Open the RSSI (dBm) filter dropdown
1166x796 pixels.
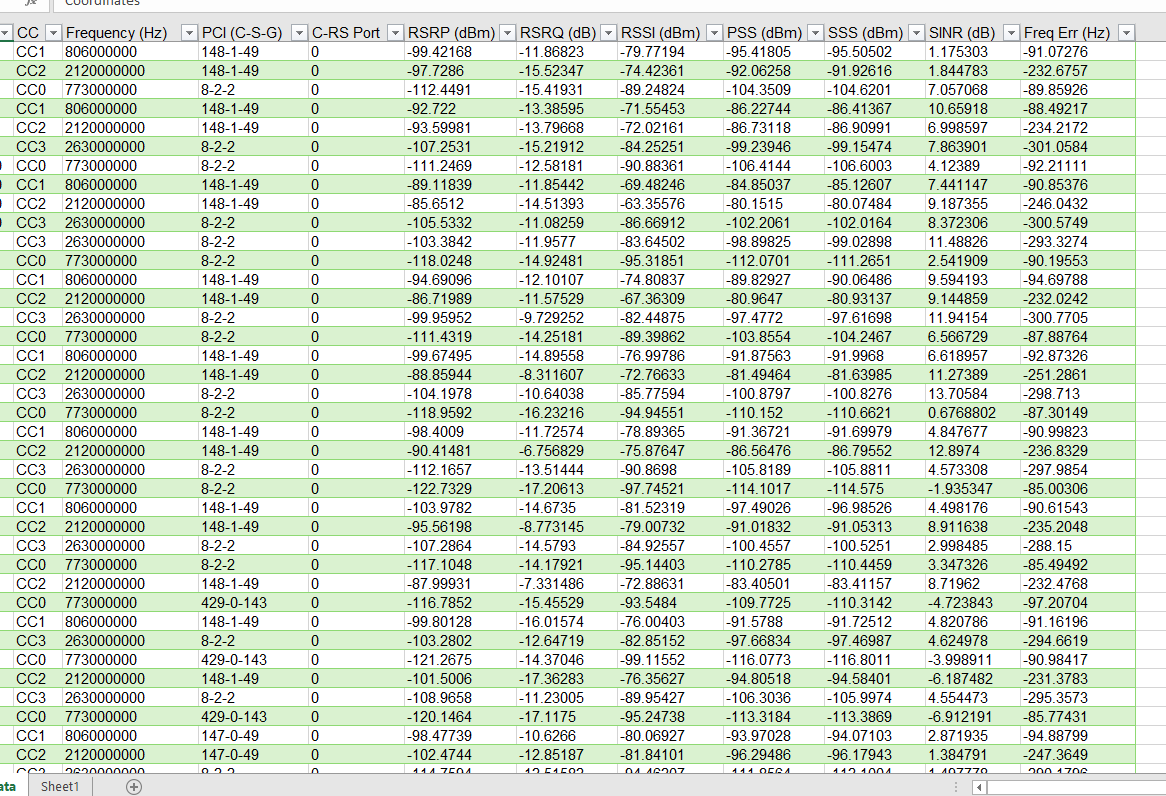pos(714,33)
